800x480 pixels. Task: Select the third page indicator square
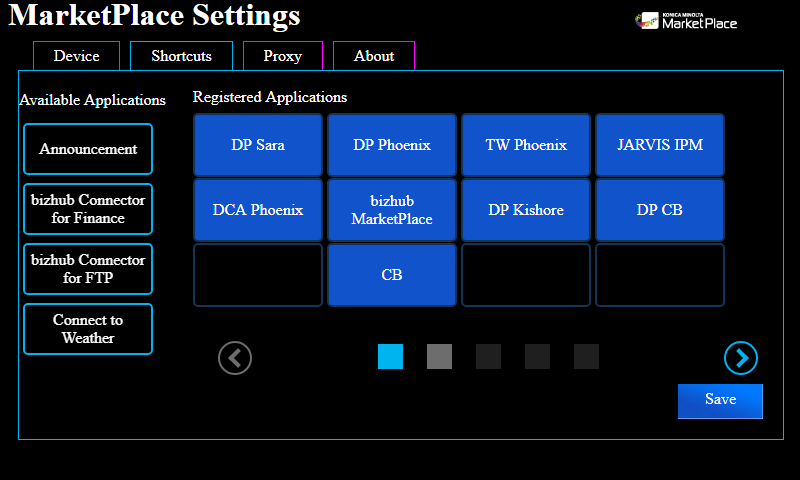488,357
